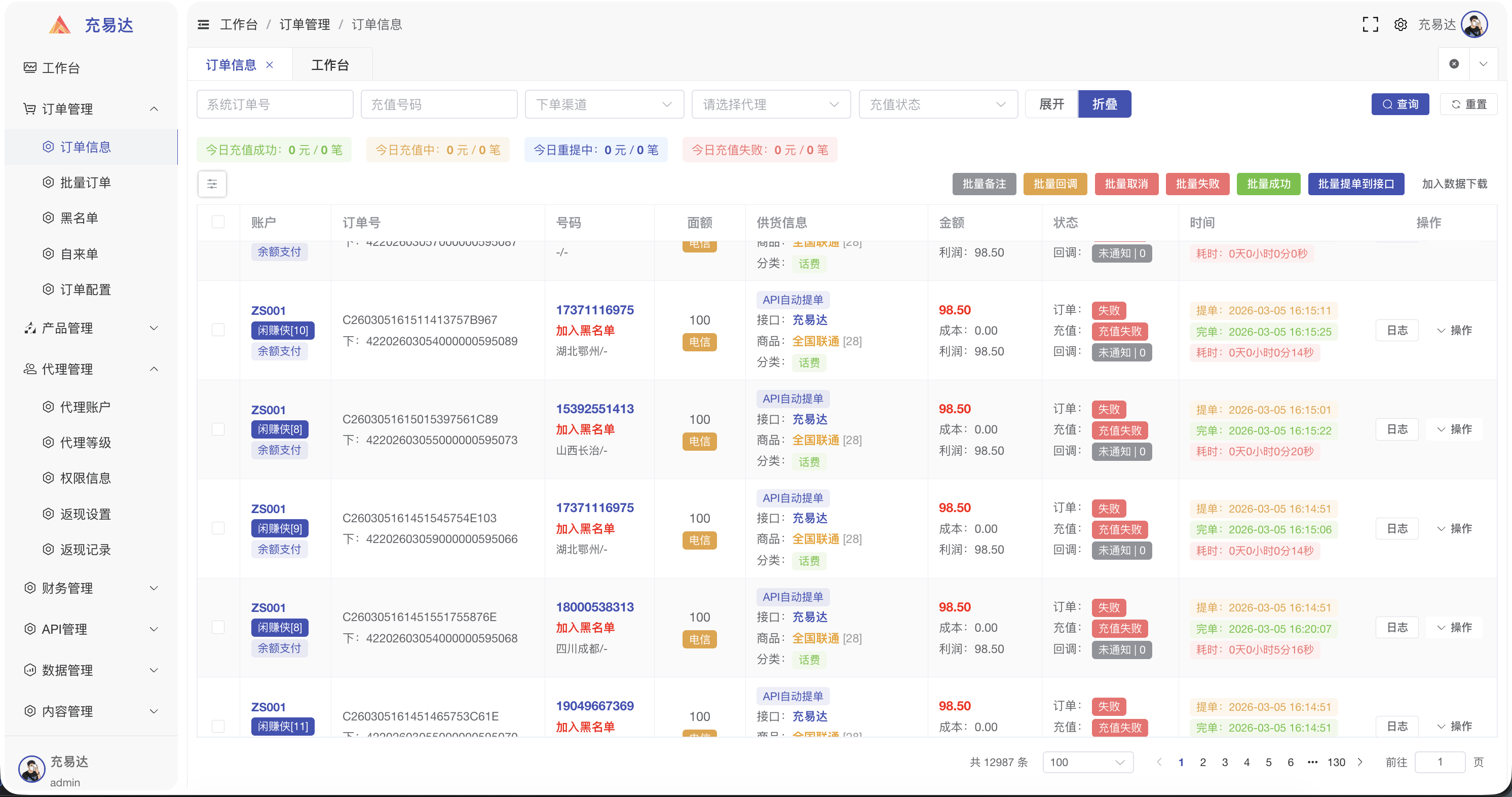This screenshot has width=1512, height=797.
Task: Click the 财务管理 sidebar icon
Action: [30, 588]
